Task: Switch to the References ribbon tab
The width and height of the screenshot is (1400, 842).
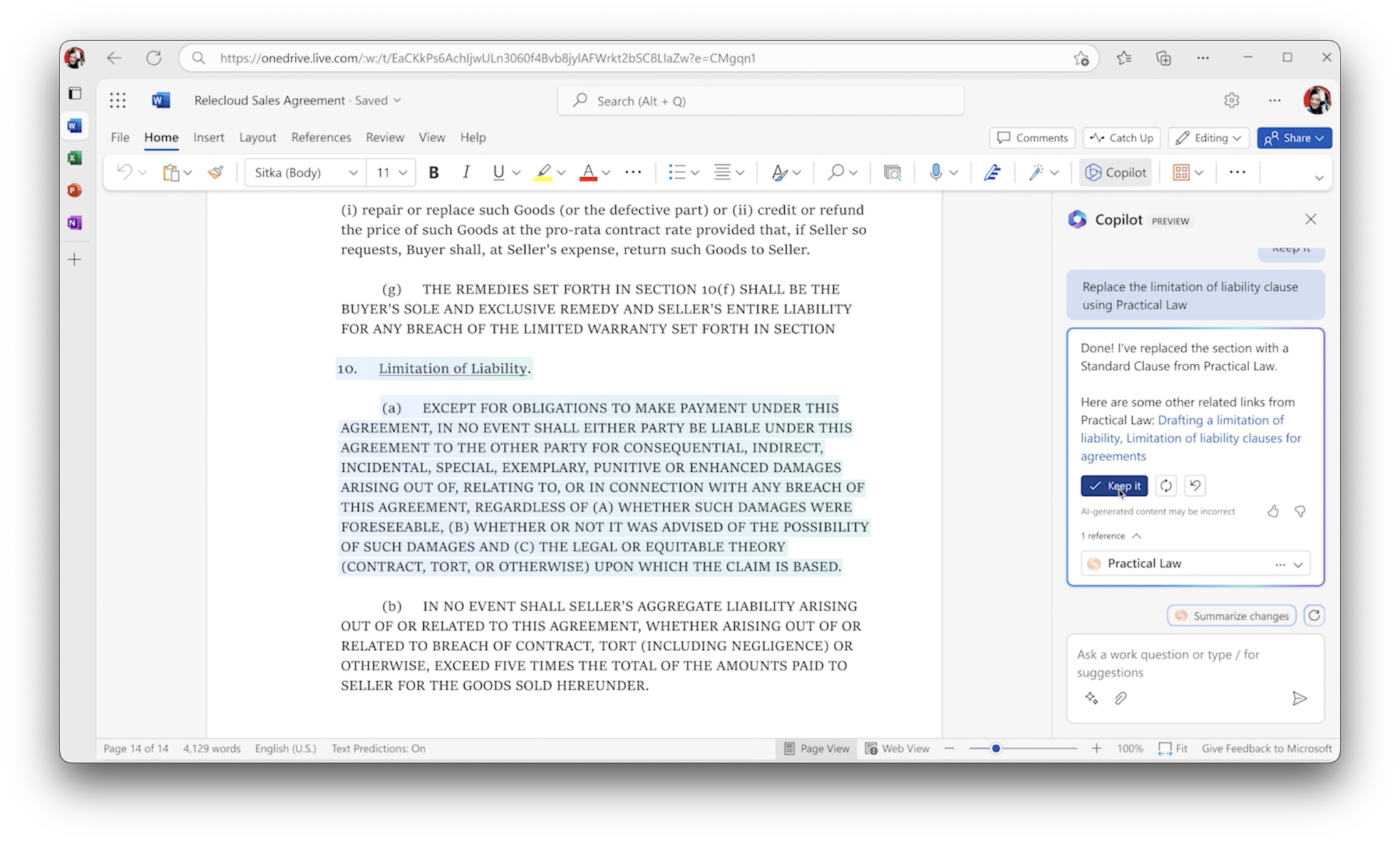Action: pos(321,137)
